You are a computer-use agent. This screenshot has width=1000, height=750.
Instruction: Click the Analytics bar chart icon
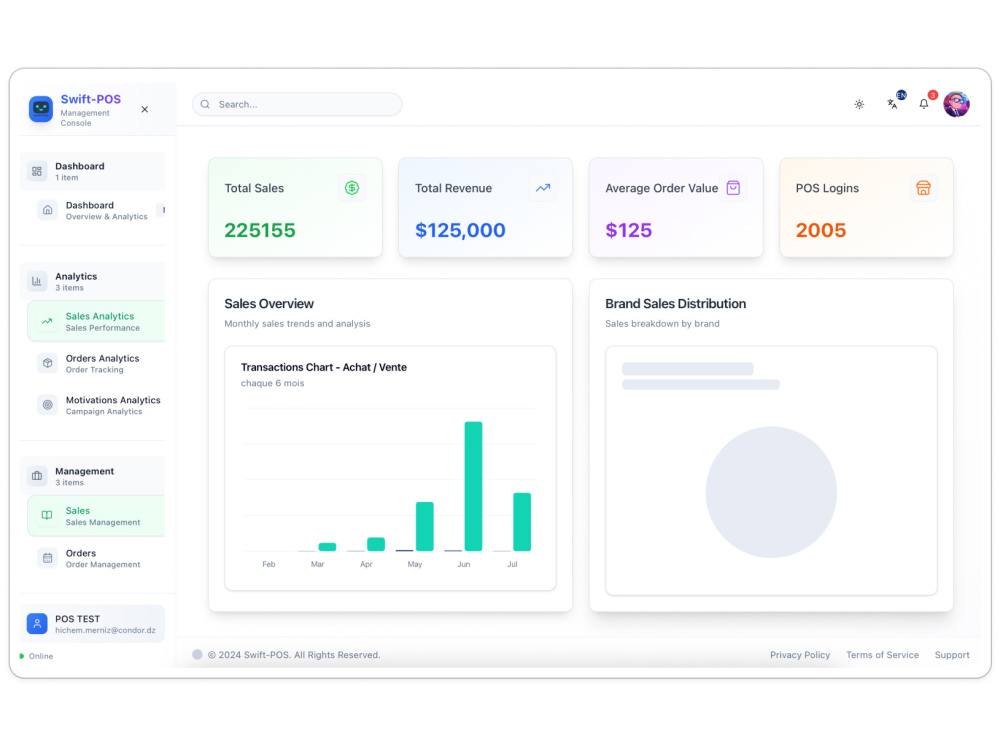click(37, 281)
